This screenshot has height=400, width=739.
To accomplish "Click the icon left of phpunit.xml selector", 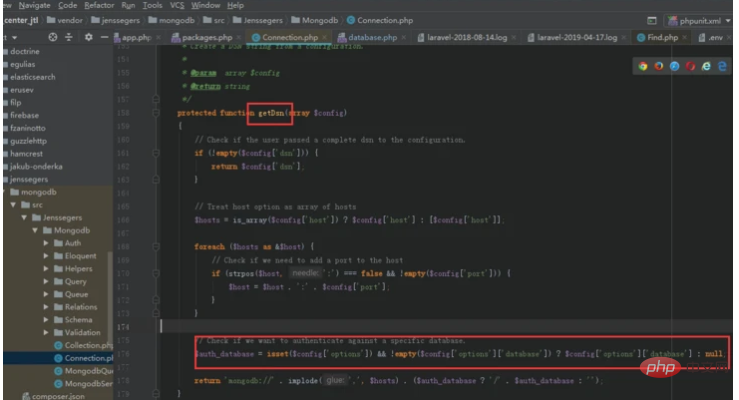I will [x=652, y=21].
